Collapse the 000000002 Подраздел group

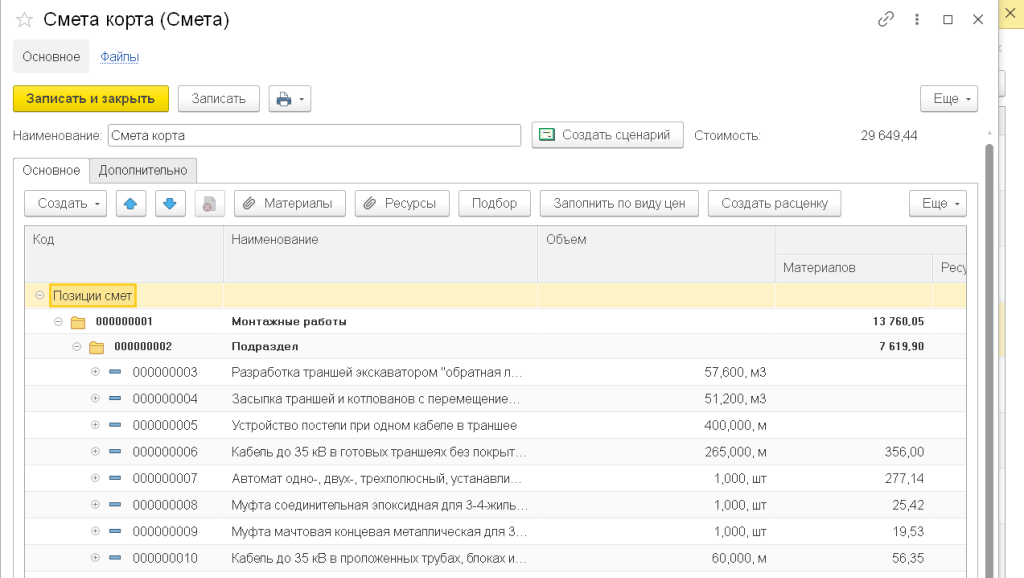point(77,347)
